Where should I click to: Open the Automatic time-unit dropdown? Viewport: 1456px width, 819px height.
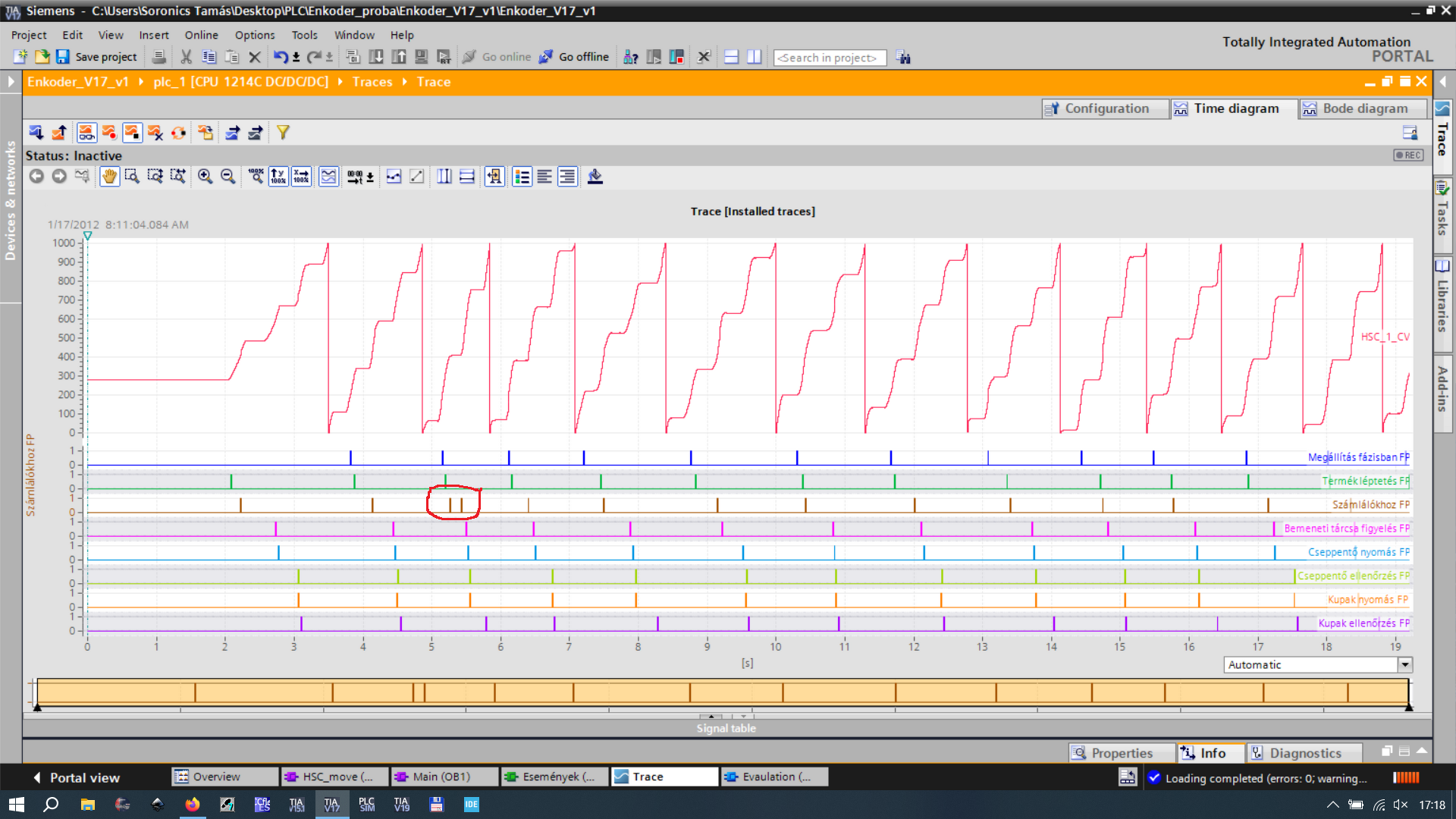1404,665
